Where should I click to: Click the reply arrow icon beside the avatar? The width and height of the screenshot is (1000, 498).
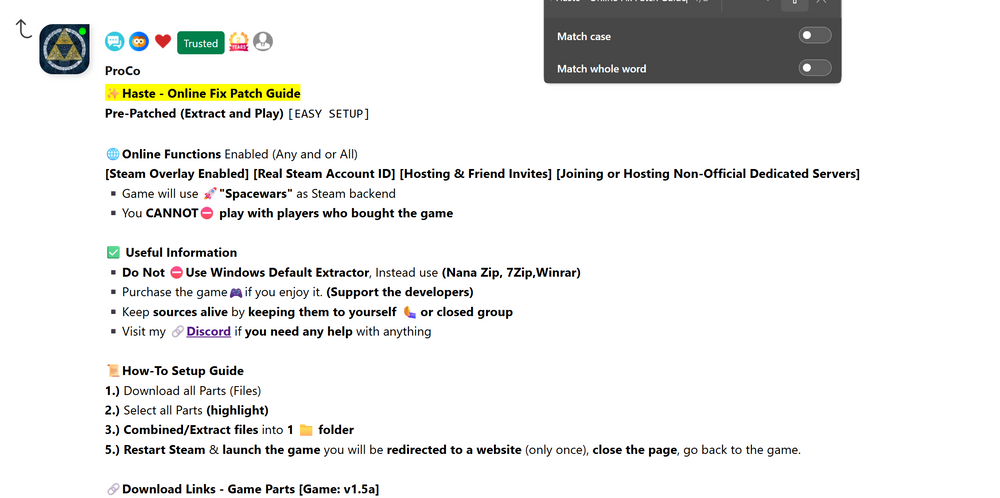pyautogui.click(x=24, y=29)
